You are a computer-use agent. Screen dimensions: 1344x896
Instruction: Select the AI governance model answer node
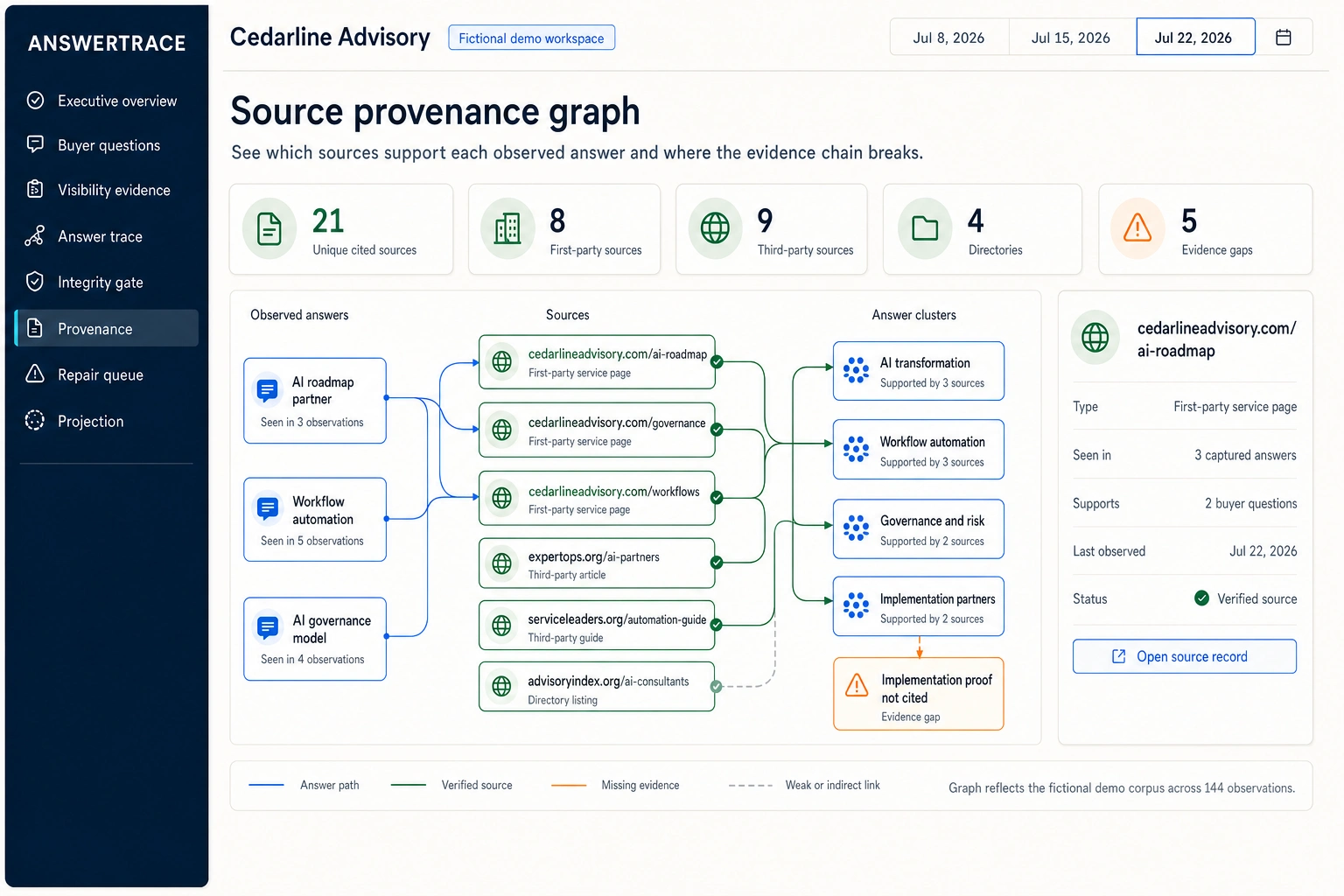315,639
